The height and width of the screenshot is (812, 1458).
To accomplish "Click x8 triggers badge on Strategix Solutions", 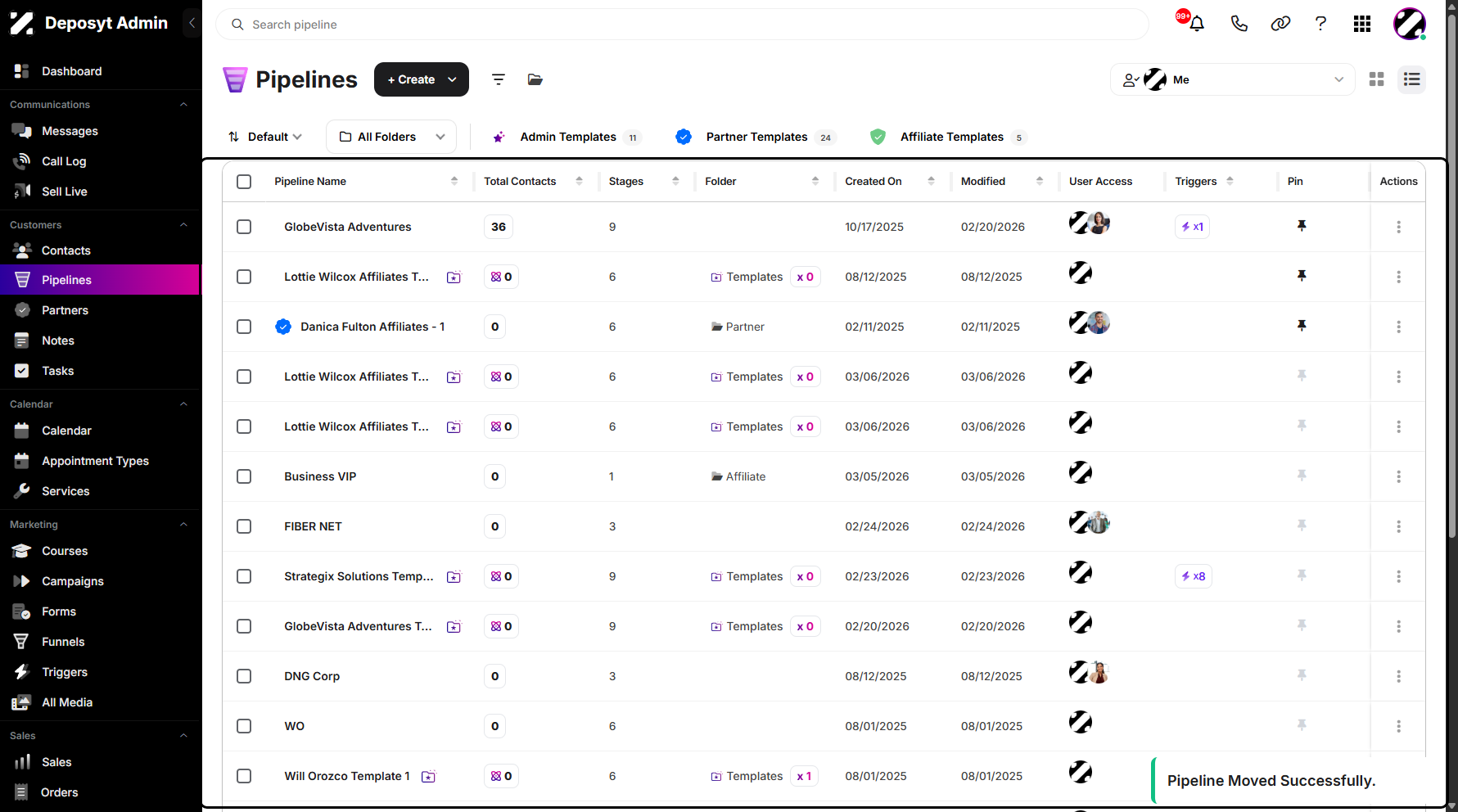I will click(x=1193, y=576).
